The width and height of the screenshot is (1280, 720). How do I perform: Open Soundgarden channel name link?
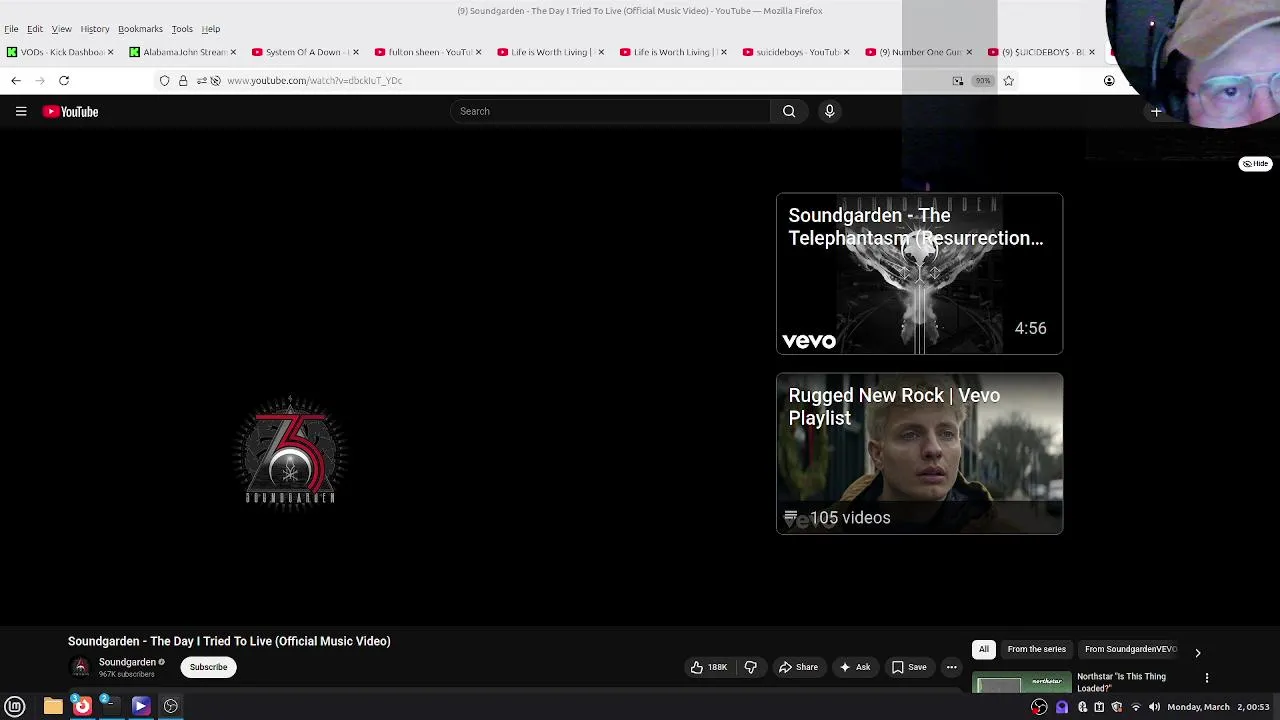(x=127, y=662)
